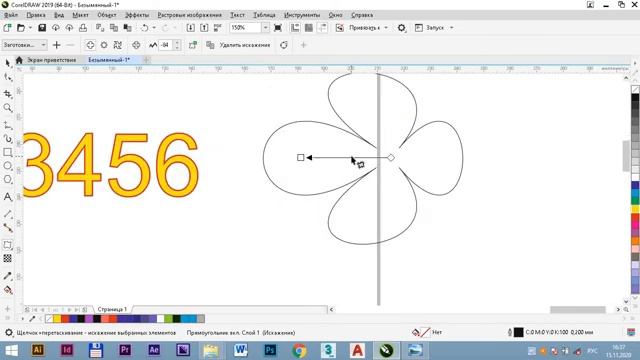Toggle Show Rulers icon
This screenshot has width=640, height=360.
tap(295, 28)
